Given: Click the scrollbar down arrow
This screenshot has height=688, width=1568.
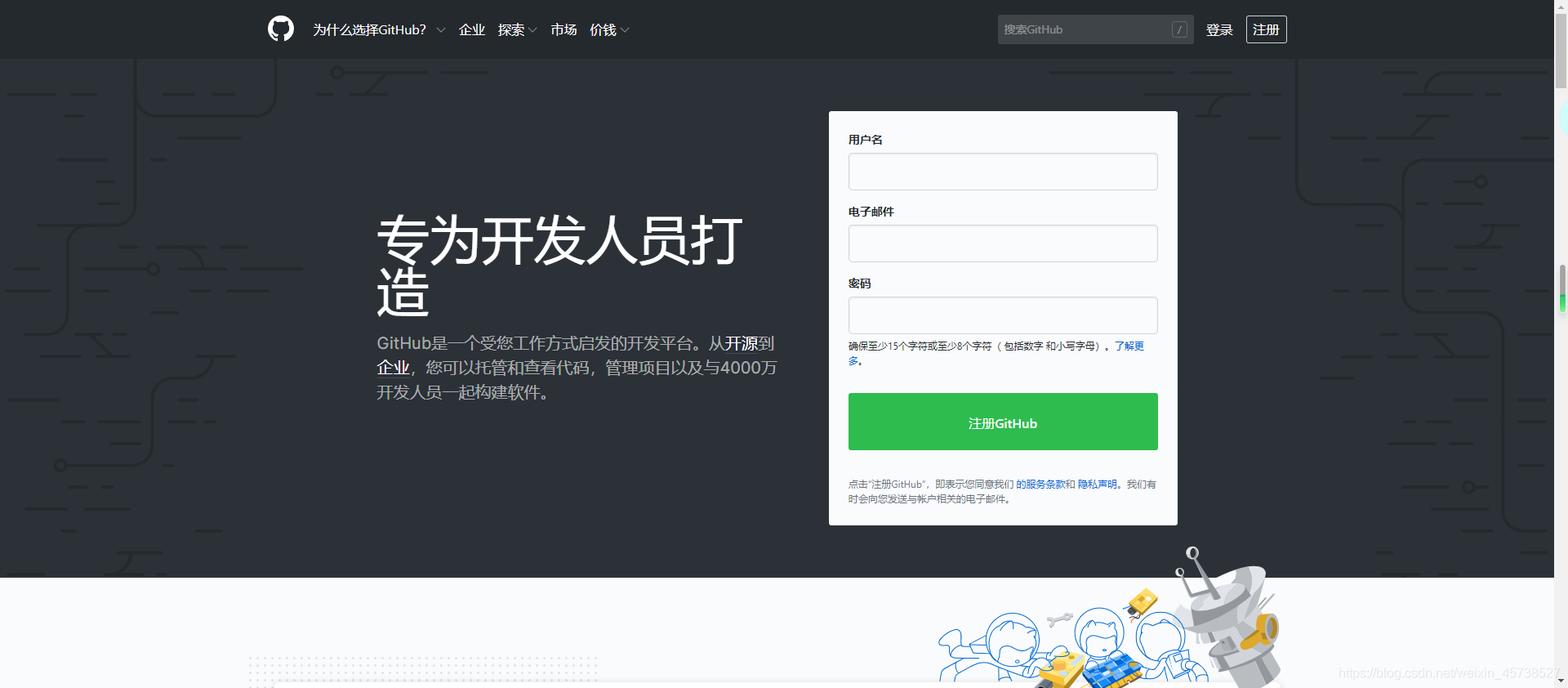Looking at the screenshot, I should [1561, 681].
